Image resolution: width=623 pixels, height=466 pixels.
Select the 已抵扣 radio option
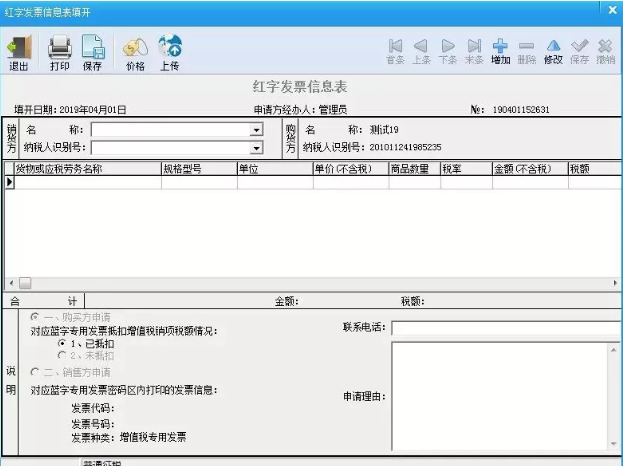pyautogui.click(x=63, y=343)
